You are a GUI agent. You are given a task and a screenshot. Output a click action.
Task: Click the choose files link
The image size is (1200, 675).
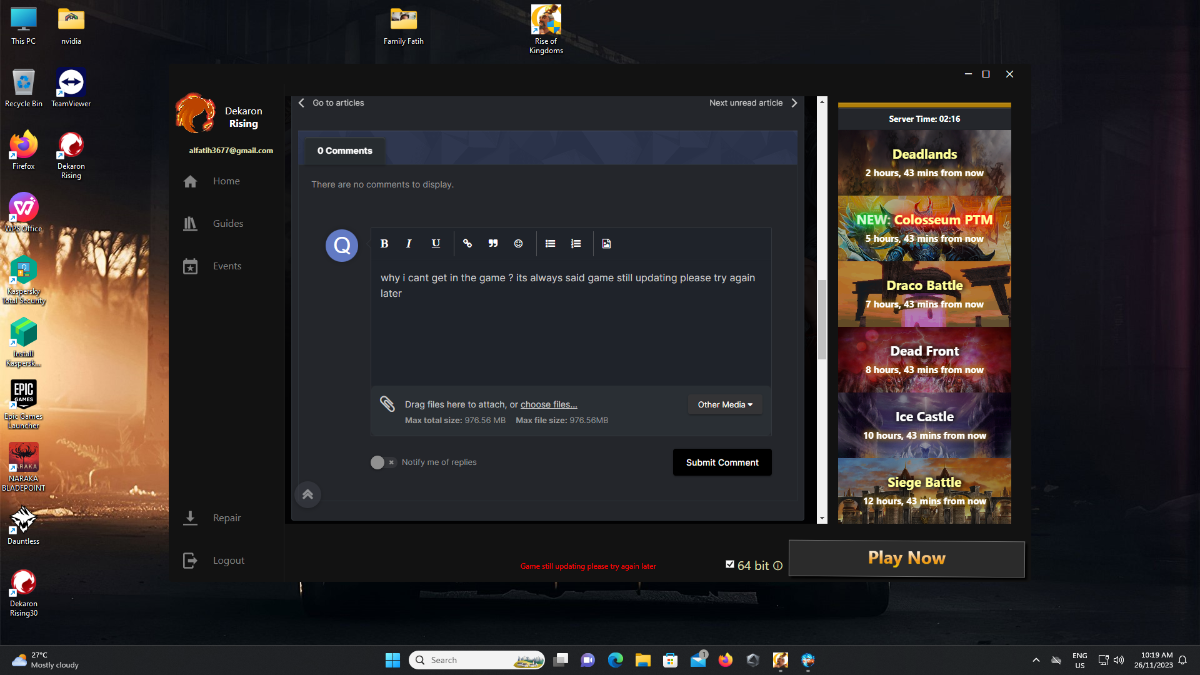click(x=548, y=404)
